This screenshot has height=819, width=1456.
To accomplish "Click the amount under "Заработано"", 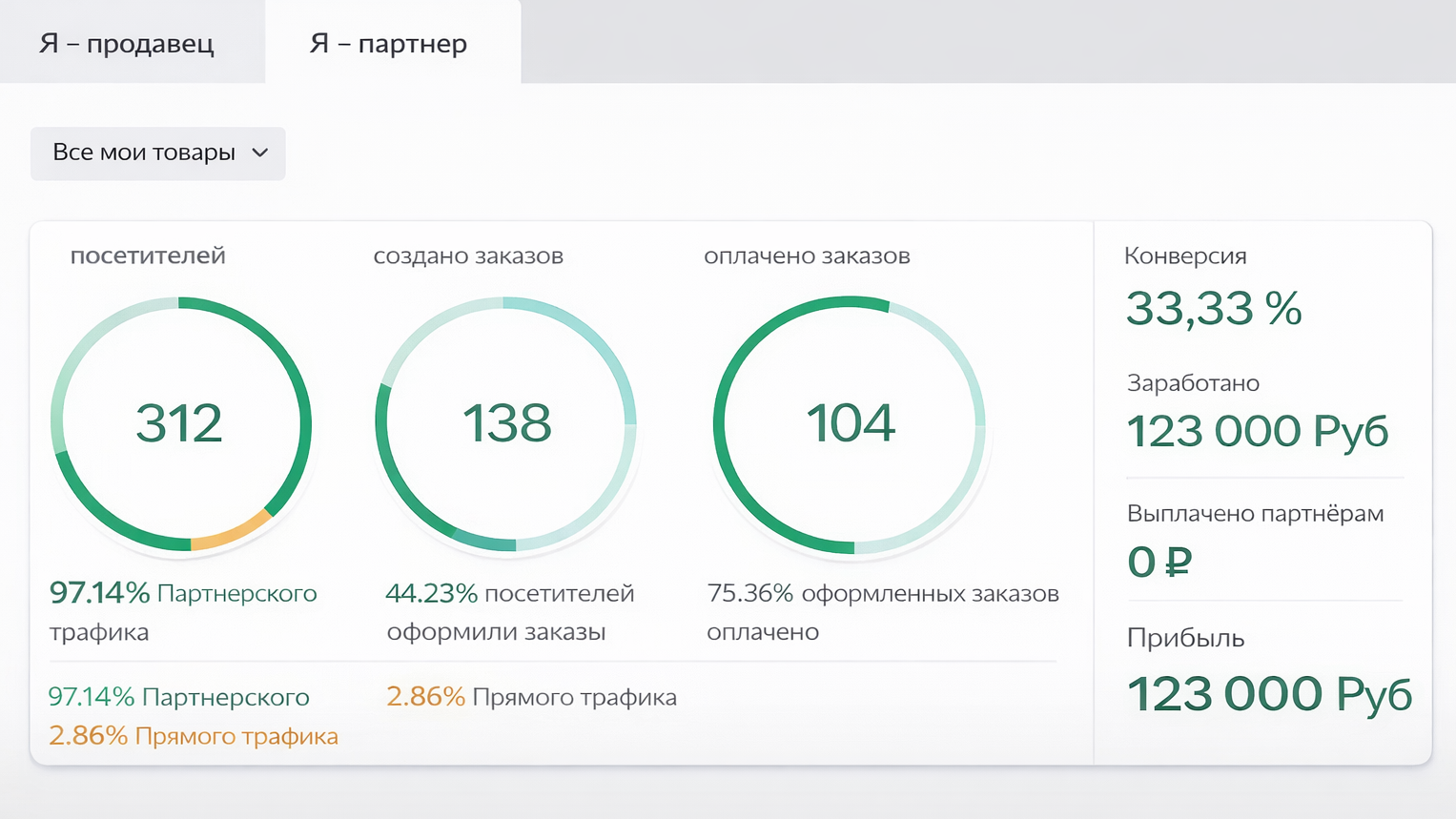I will point(1257,431).
